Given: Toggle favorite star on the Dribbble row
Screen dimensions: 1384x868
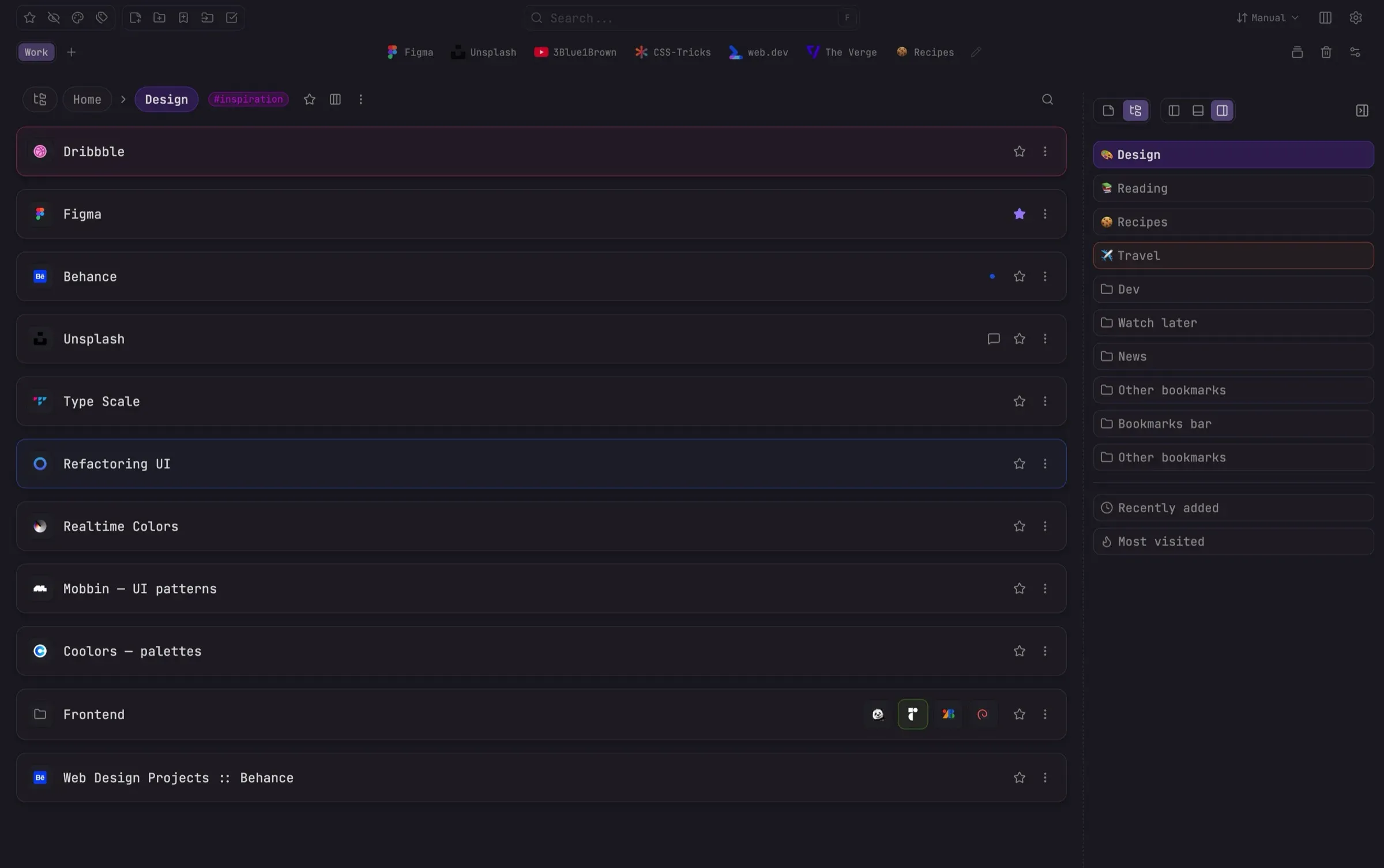Looking at the screenshot, I should [x=1020, y=152].
